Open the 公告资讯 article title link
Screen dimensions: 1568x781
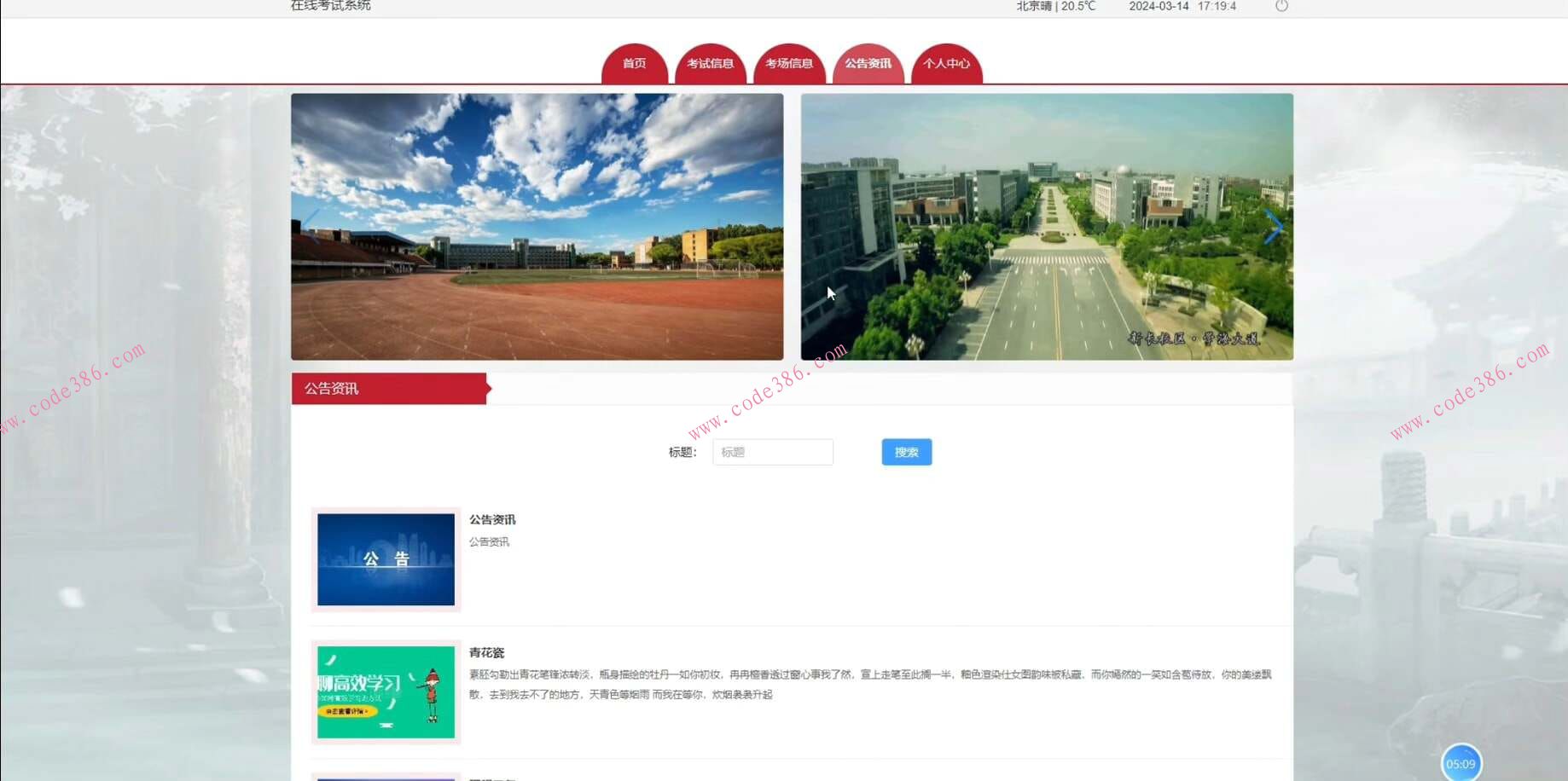[492, 519]
